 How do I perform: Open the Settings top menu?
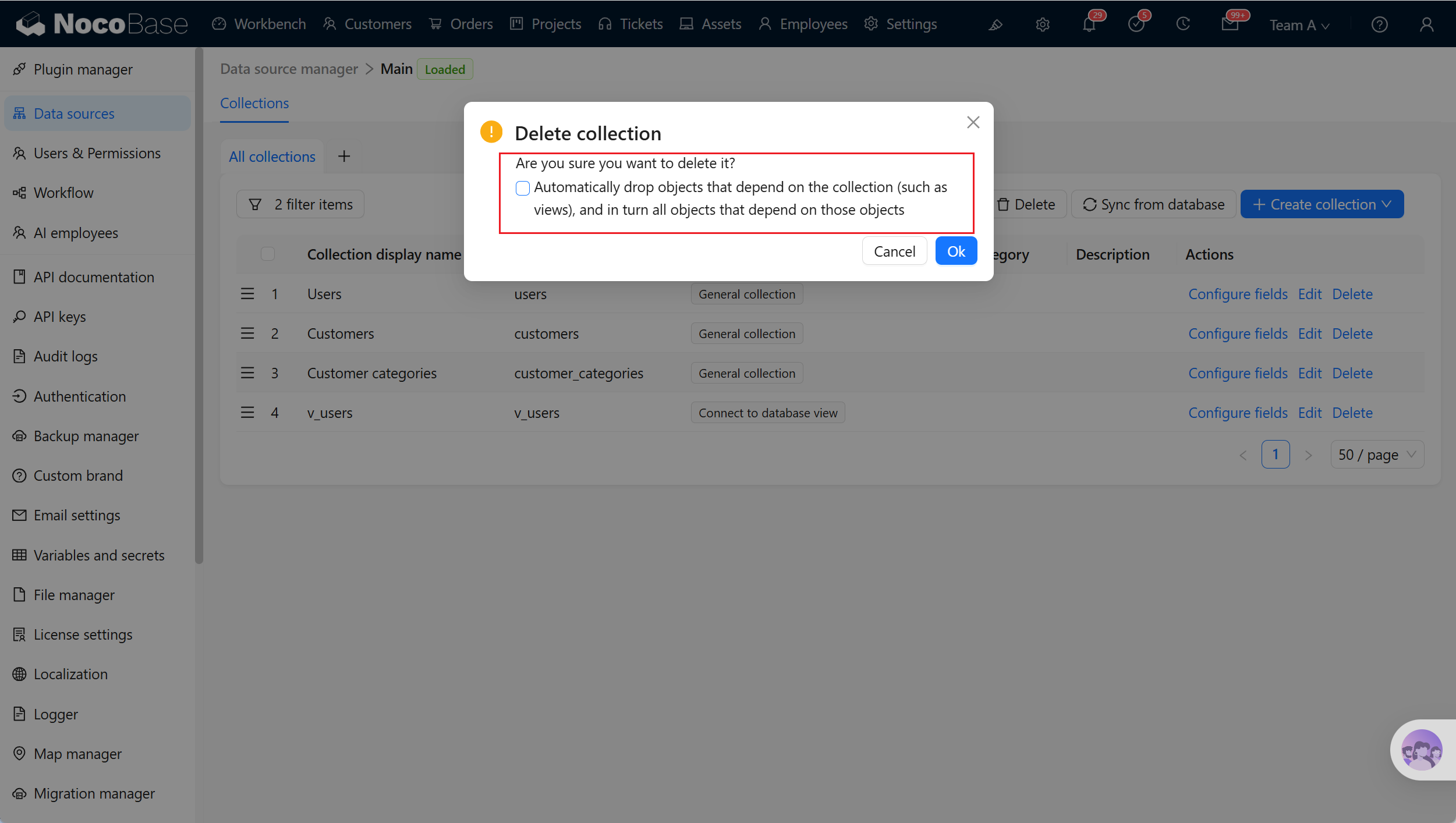pos(901,24)
